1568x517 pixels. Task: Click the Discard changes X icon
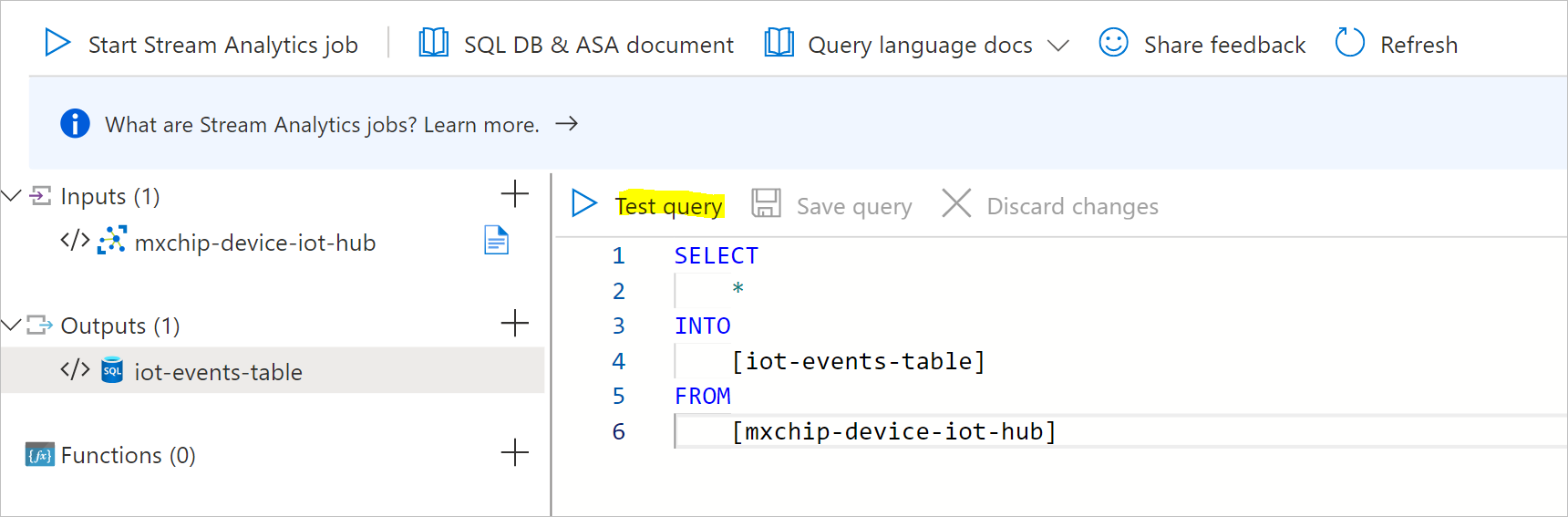point(956,203)
